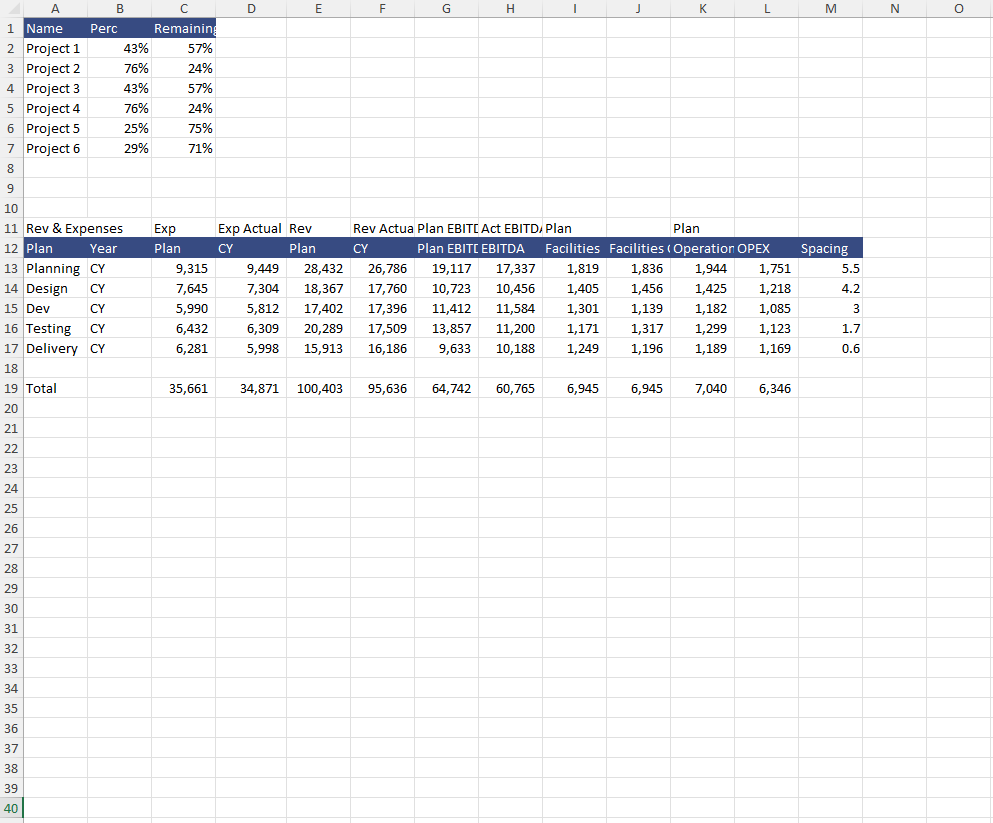Screen dimensions: 993x823
Task: Select the 'Project 4' cell
Action: click(x=56, y=108)
